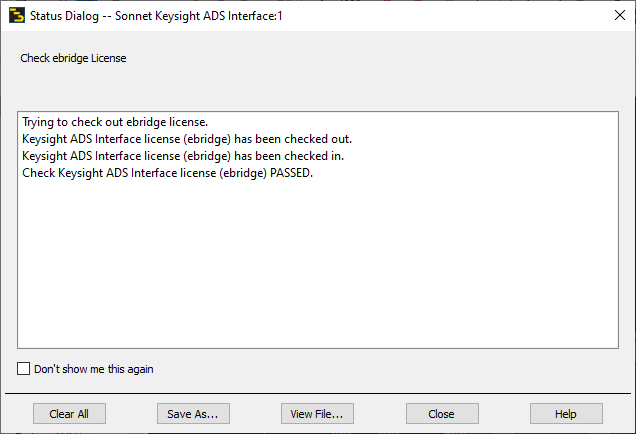Screen dimensions: 636x434
Task: Clear all messages with Clear All button
Action: (x=69, y=414)
